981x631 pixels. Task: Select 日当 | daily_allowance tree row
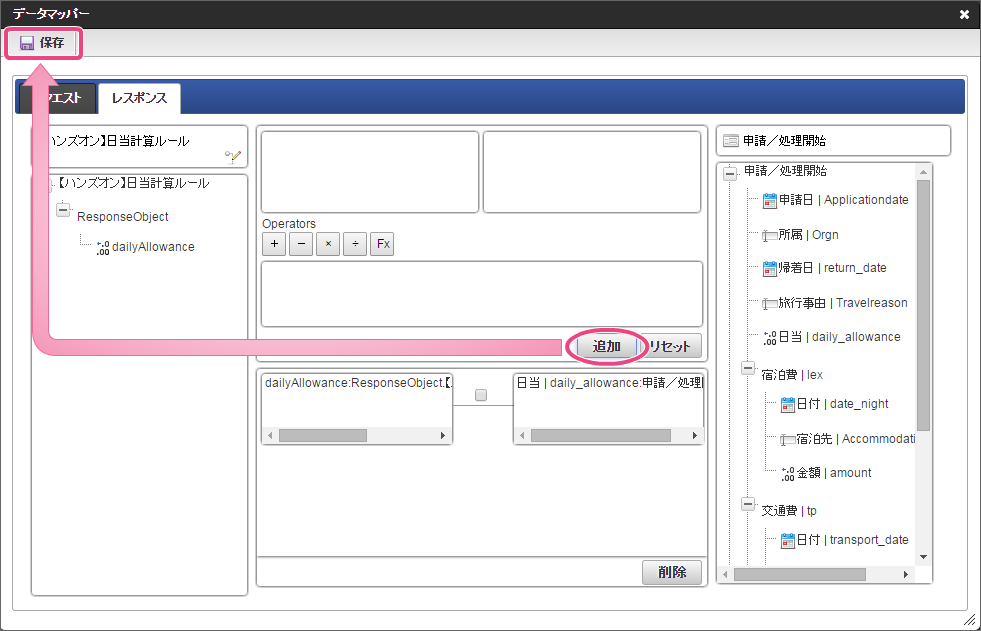[840, 337]
